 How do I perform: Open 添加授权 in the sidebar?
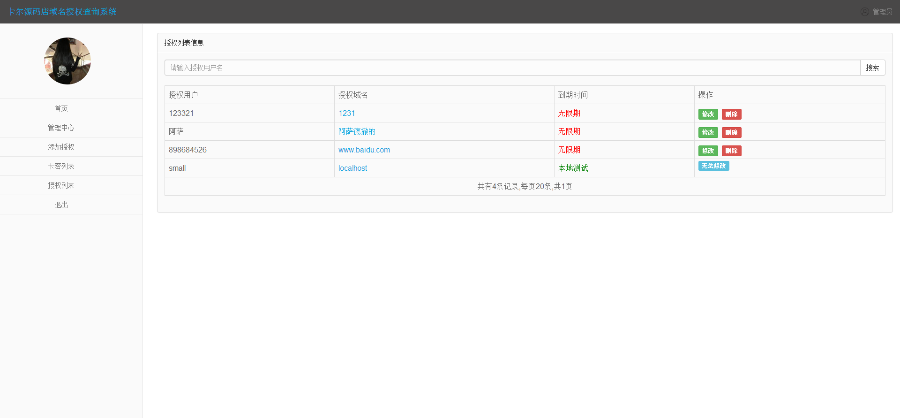(61, 147)
